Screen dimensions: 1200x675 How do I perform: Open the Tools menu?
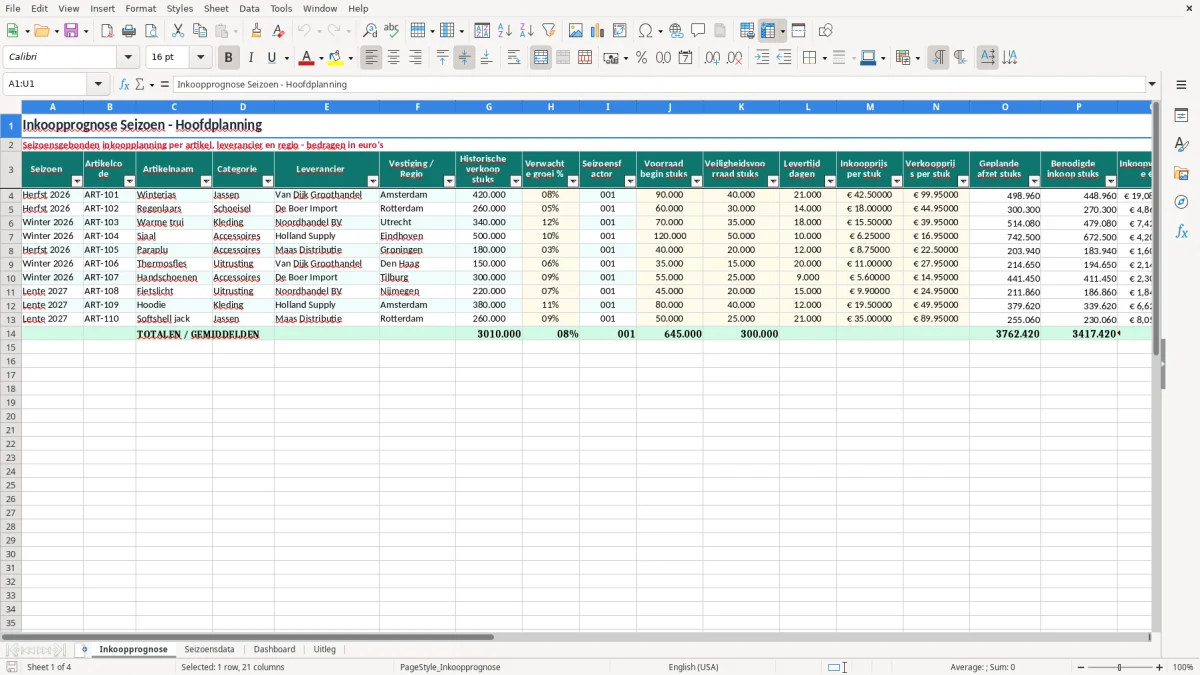[281, 8]
